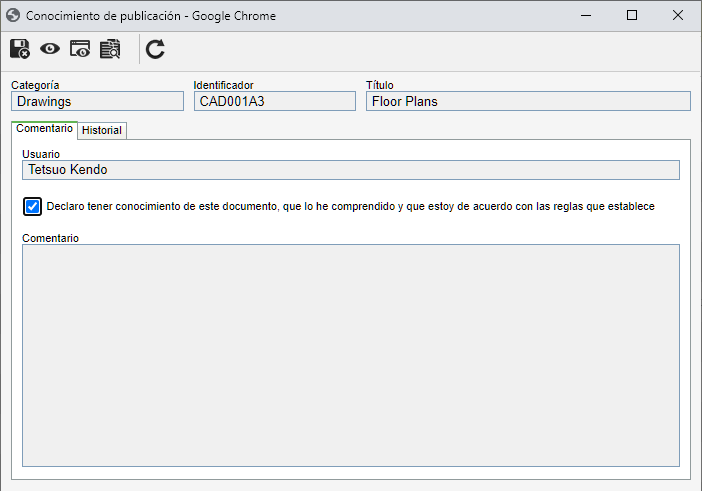Select the Comentario tab

44,129
